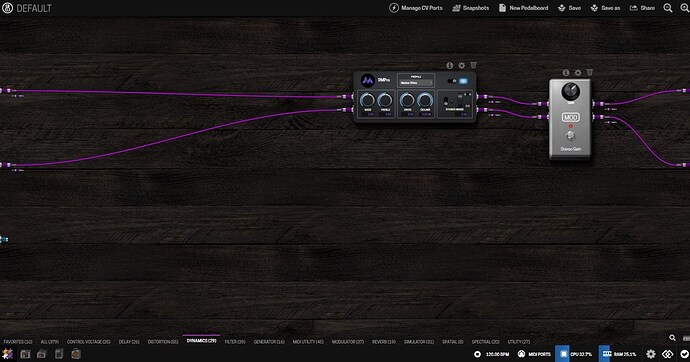Adjust the RMPro Drive knob
This screenshot has width=690, height=362.
(x=407, y=100)
